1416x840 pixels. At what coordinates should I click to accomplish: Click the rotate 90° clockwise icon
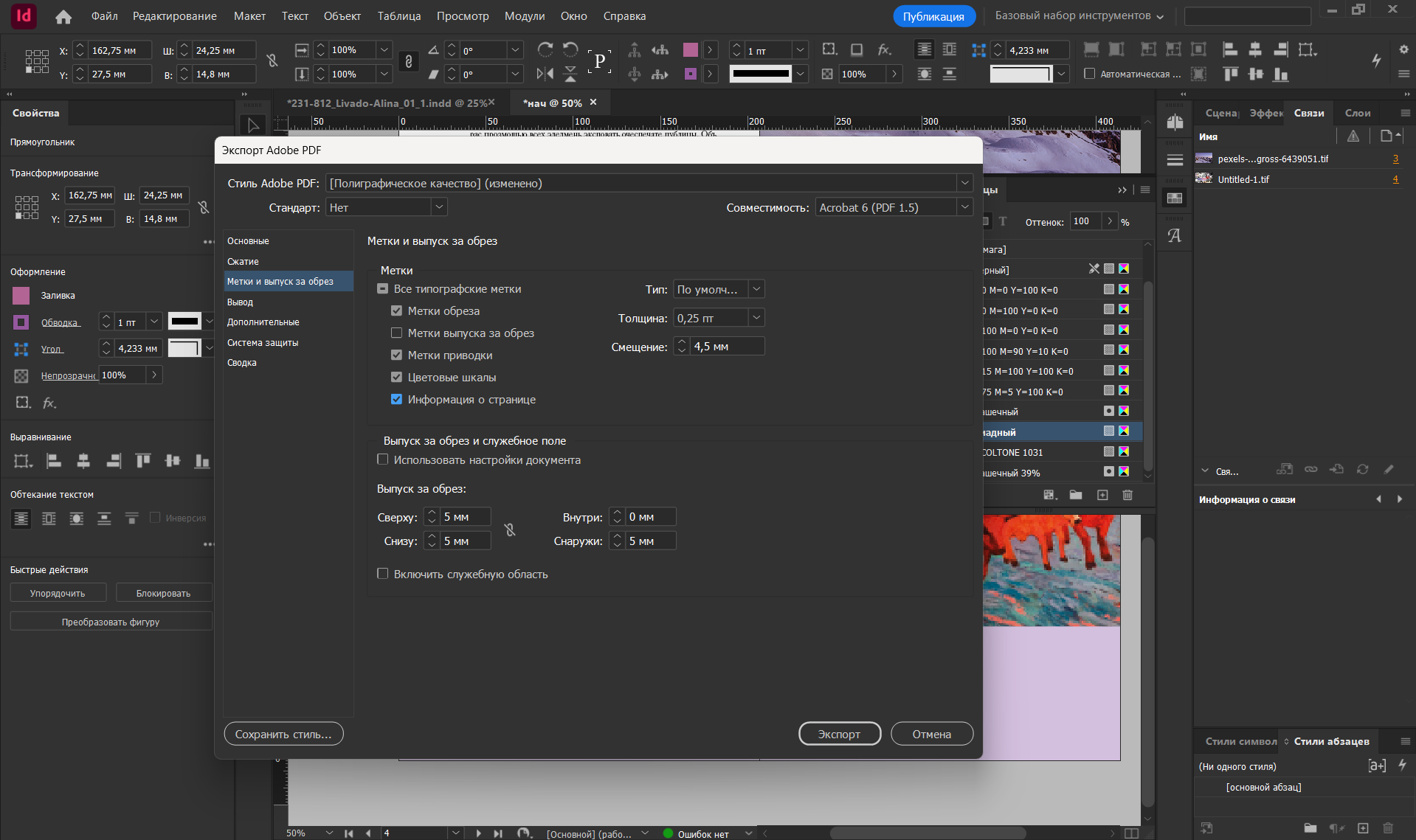pyautogui.click(x=545, y=49)
